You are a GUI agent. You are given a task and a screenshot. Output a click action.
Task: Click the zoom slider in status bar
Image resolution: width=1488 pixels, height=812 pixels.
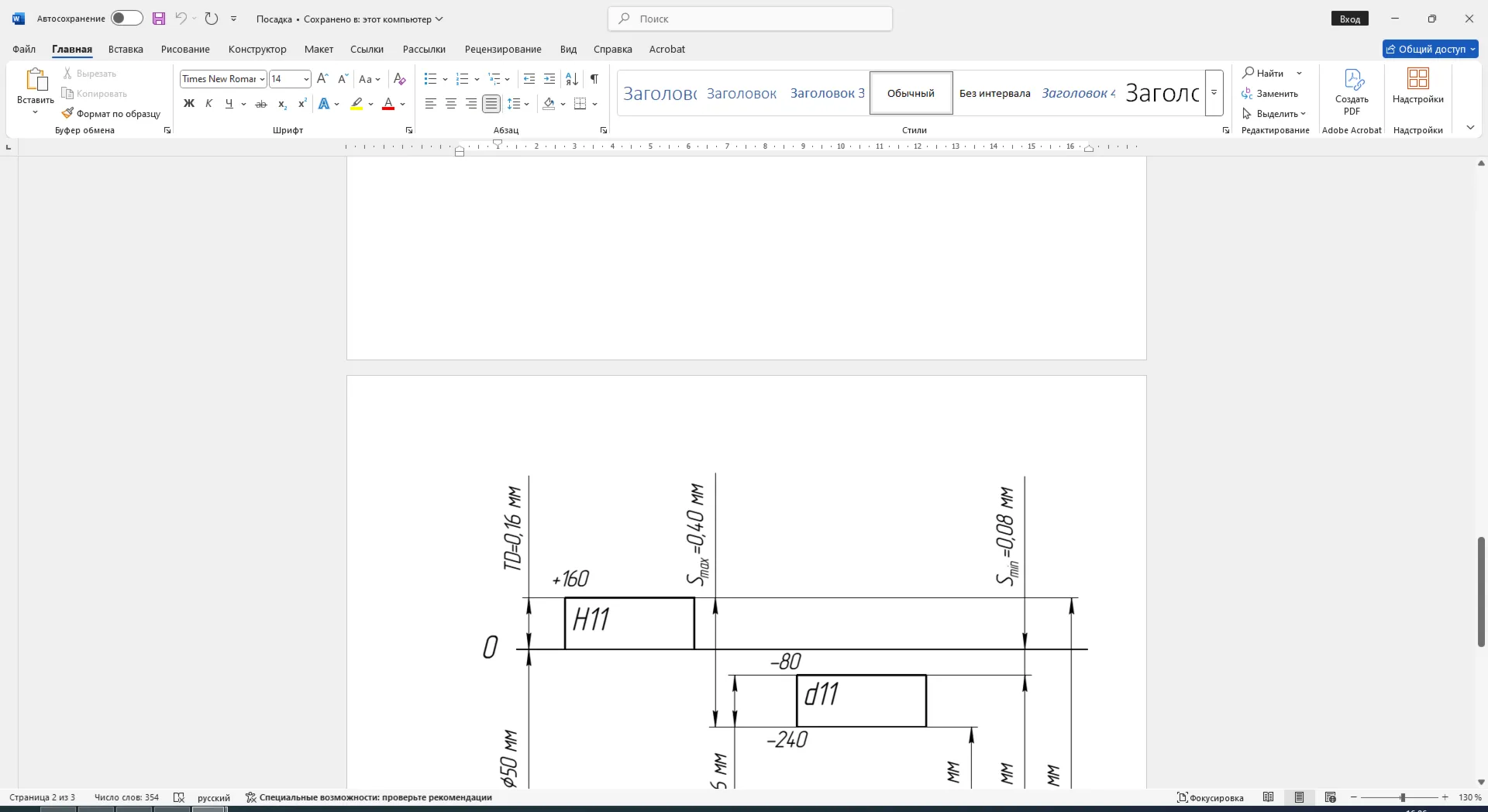coord(1401,797)
